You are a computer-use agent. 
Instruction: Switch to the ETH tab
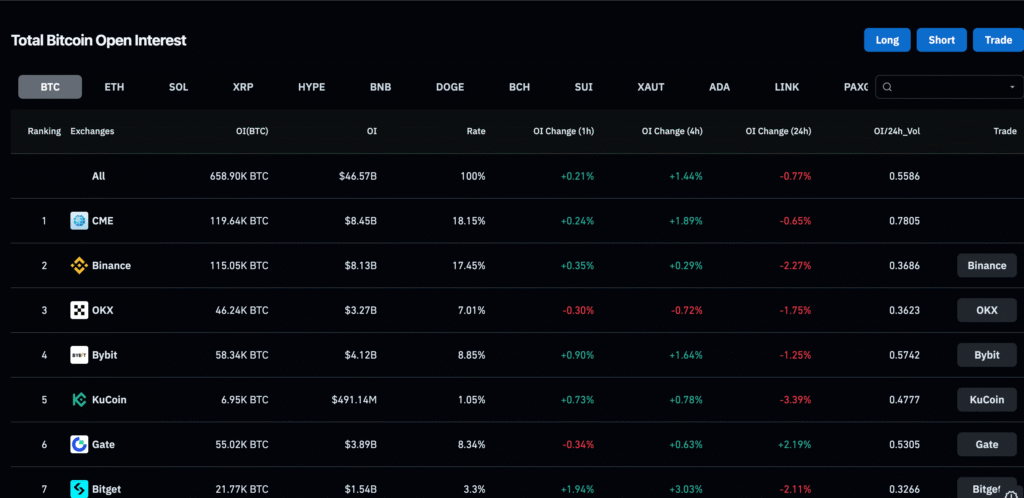pyautogui.click(x=114, y=87)
